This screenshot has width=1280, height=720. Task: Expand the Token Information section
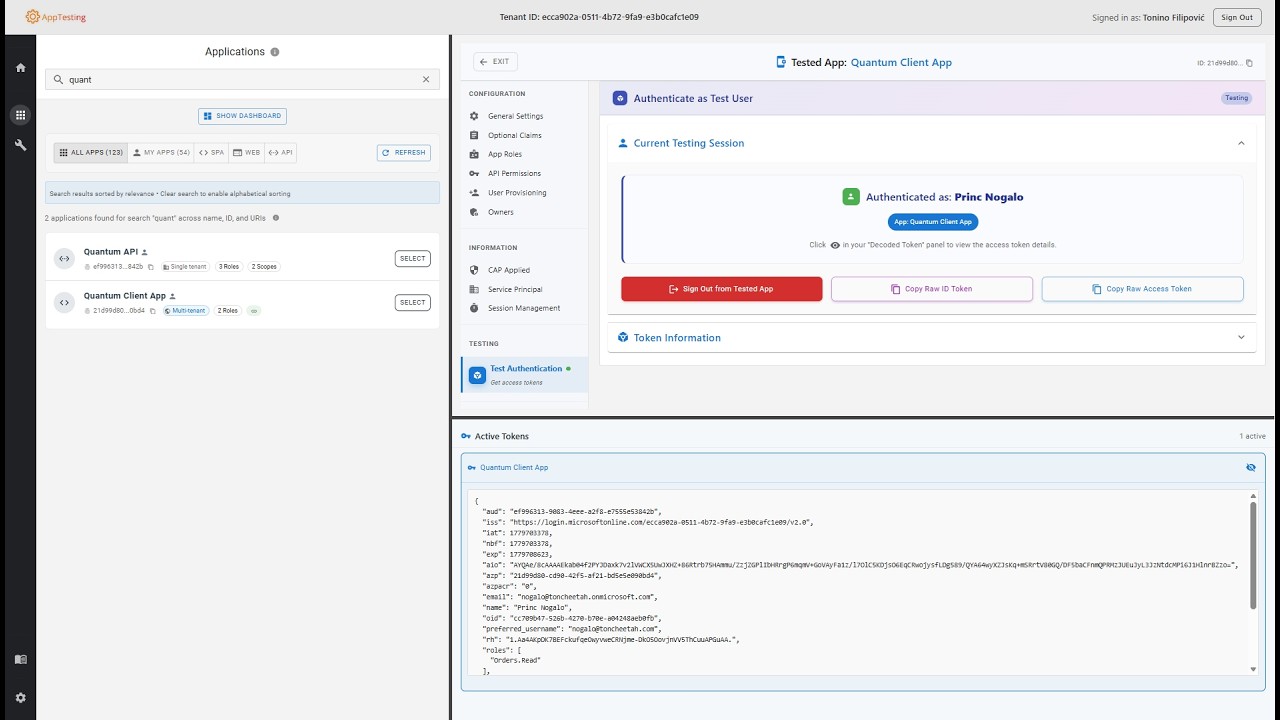(1241, 337)
